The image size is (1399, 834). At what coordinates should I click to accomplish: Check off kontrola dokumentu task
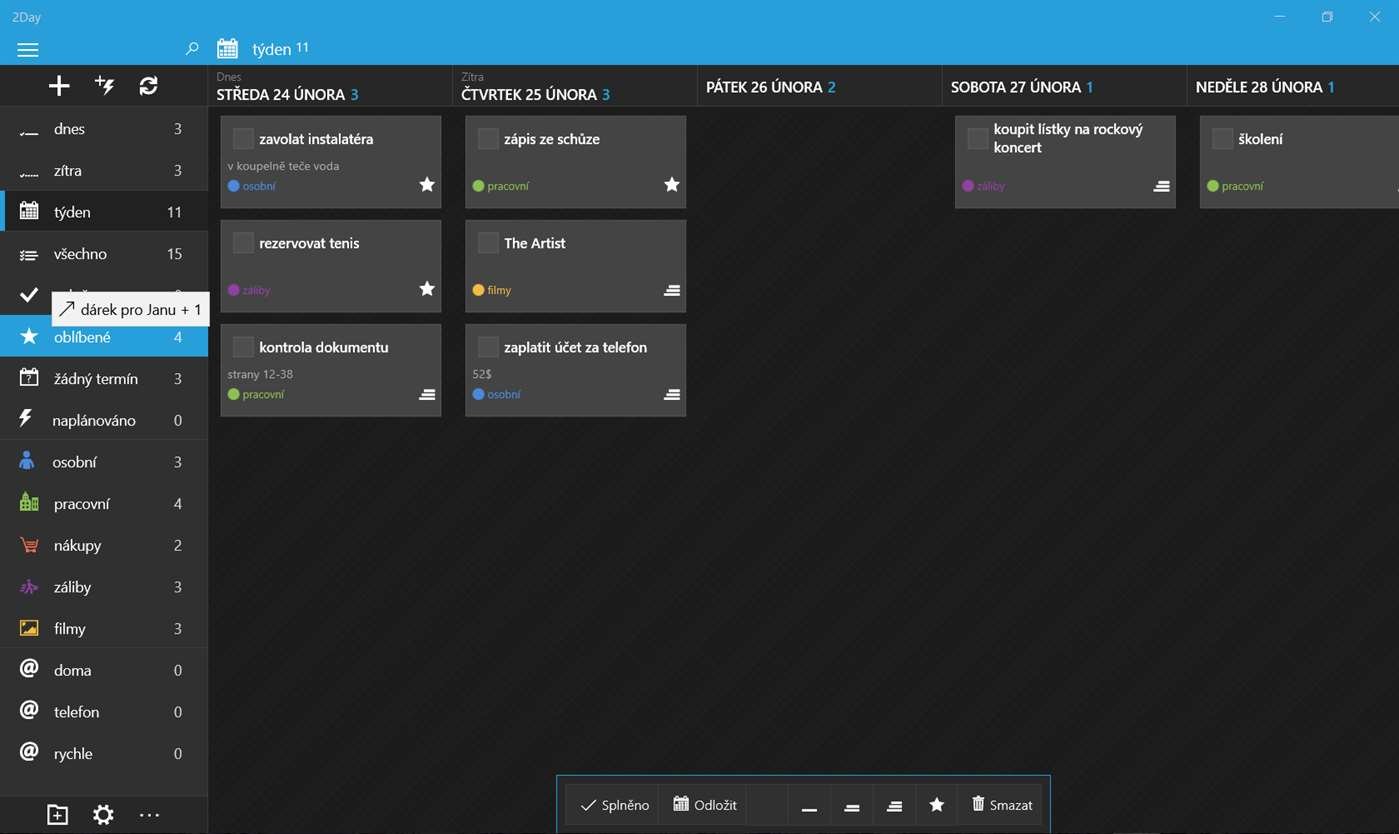coord(243,347)
